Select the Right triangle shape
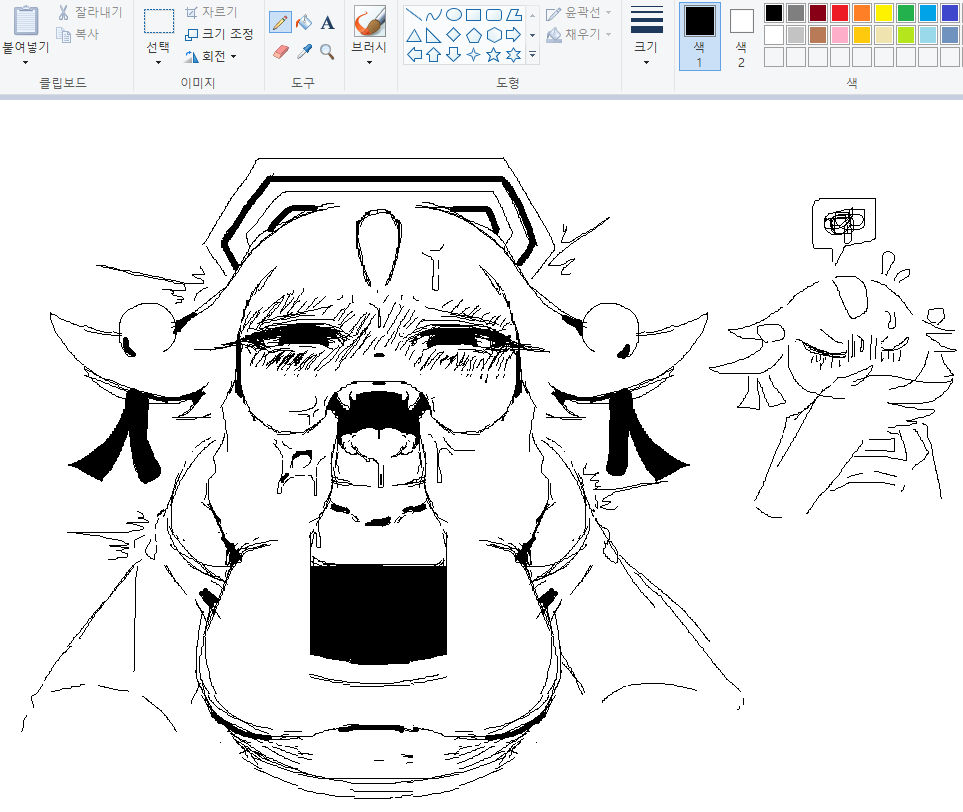 (x=434, y=35)
